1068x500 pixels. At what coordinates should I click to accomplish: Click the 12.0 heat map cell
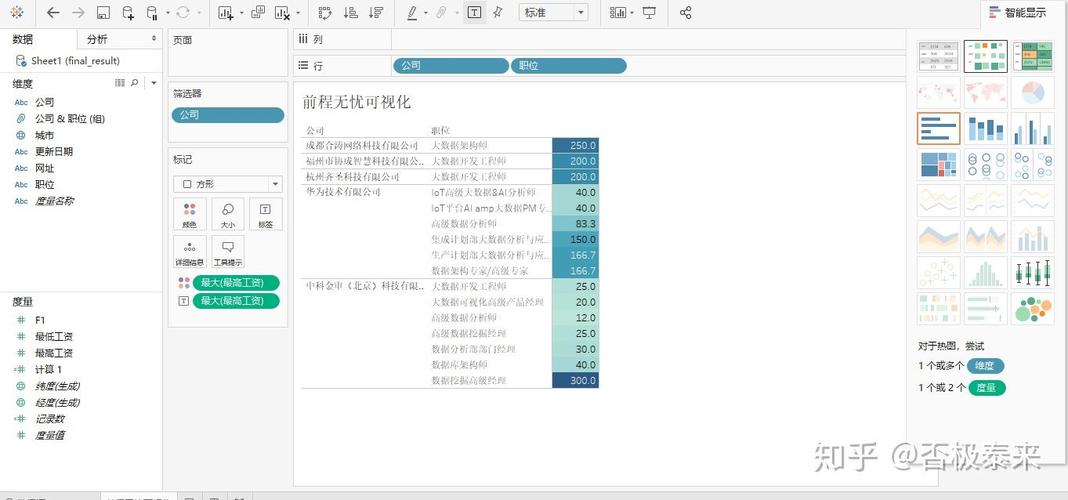pyautogui.click(x=576, y=317)
